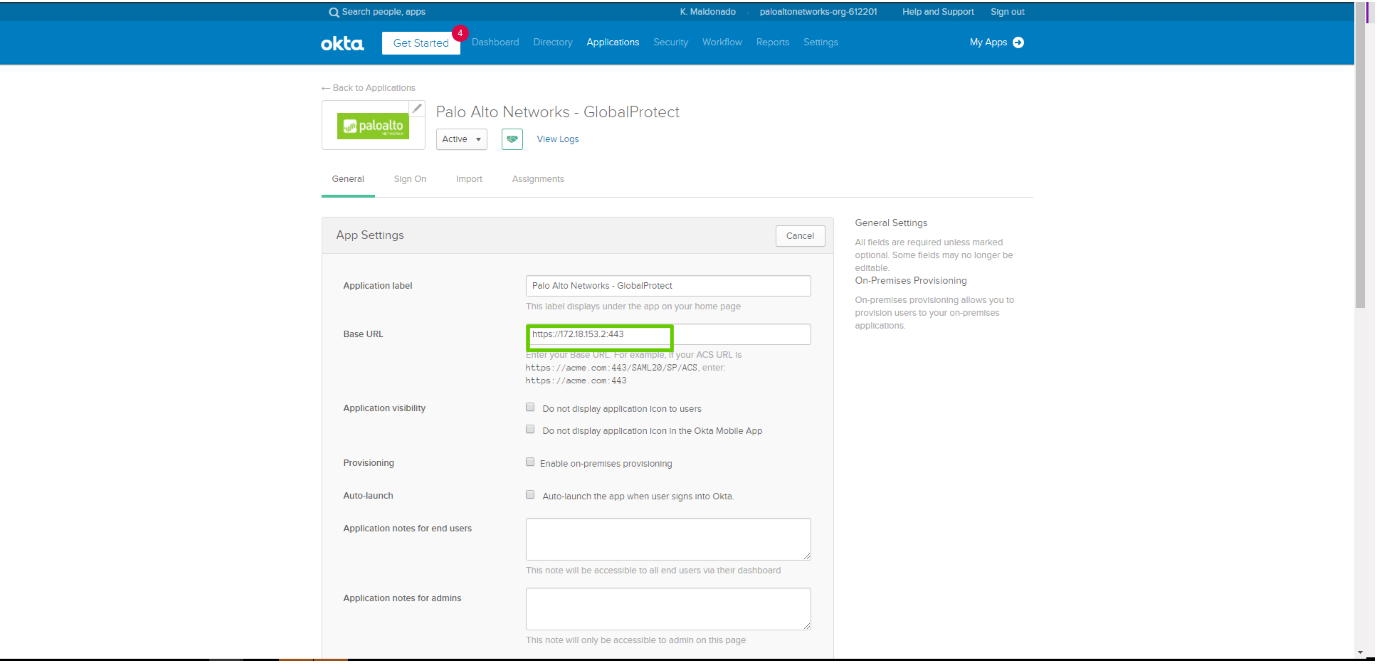Open the Reports menu
Screen dimensions: 1378x664
[773, 42]
